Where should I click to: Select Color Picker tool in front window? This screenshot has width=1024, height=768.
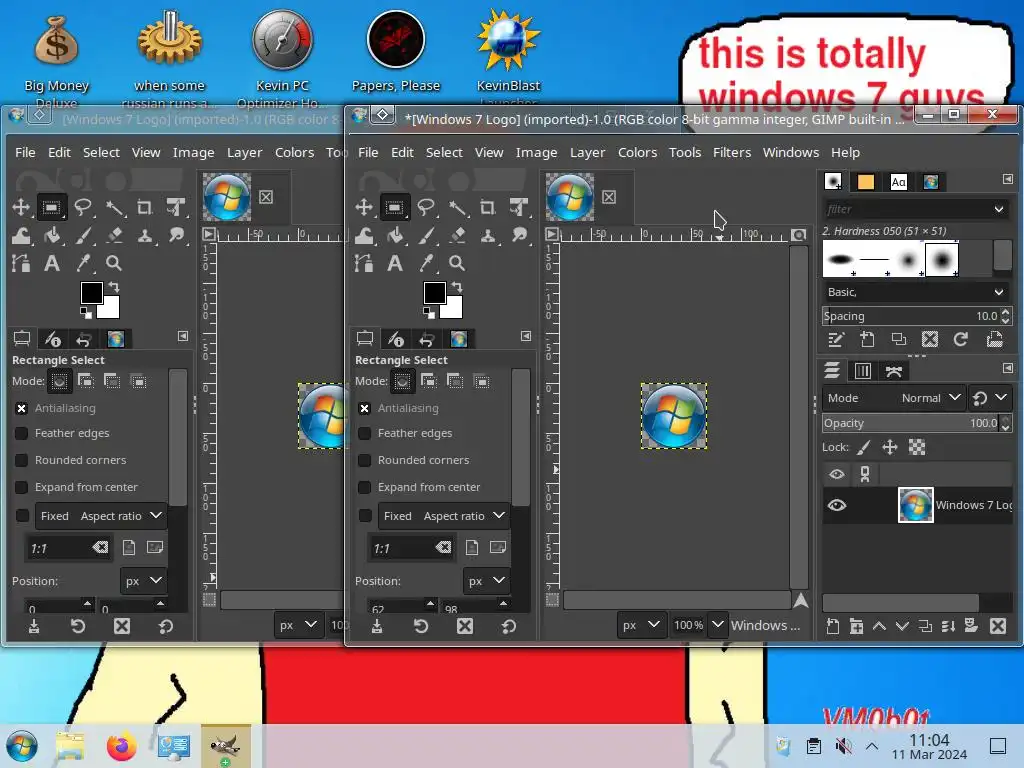(426, 263)
